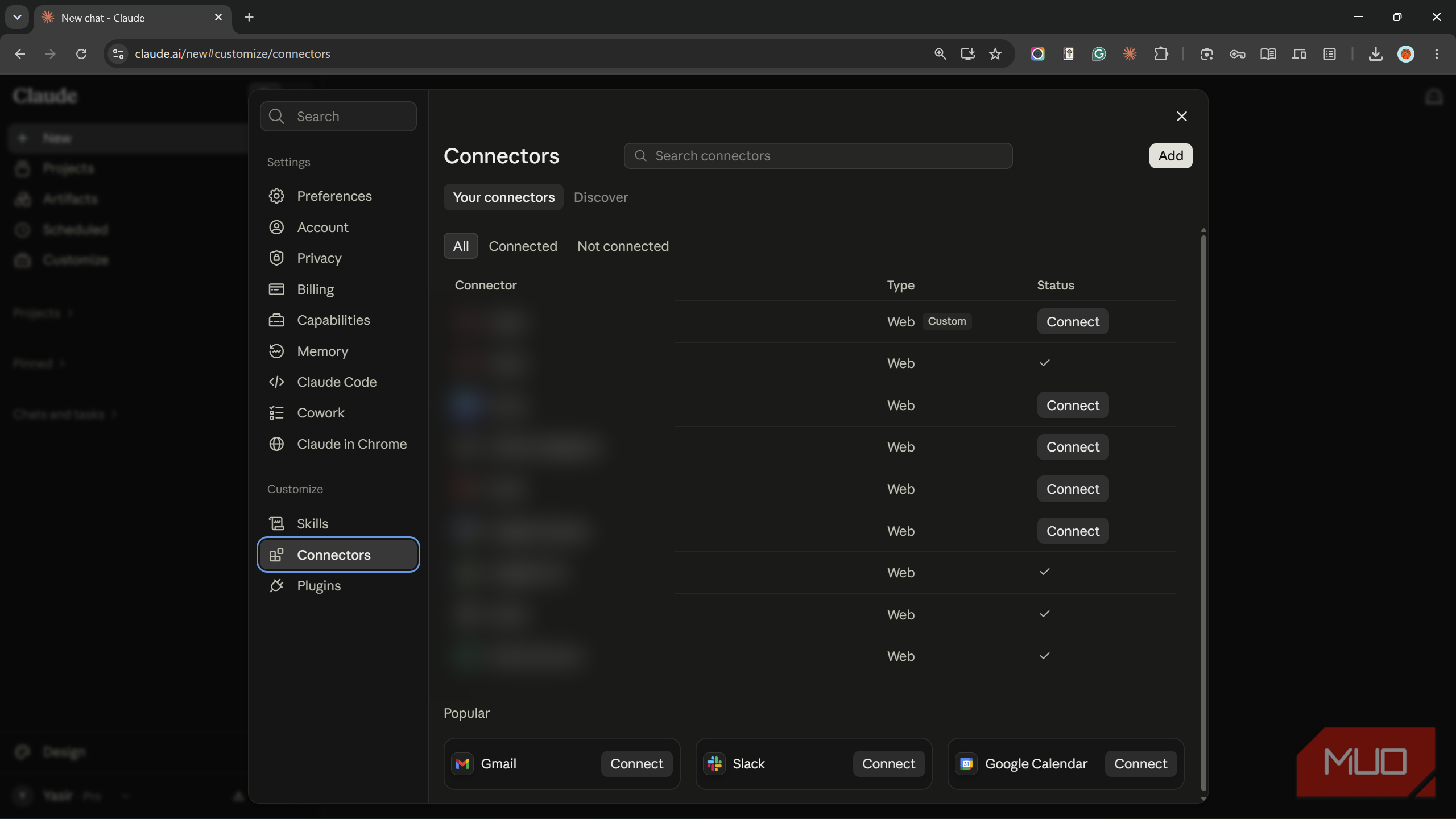Open Capabilities settings
Viewport: 1456px width, 819px height.
338,320
